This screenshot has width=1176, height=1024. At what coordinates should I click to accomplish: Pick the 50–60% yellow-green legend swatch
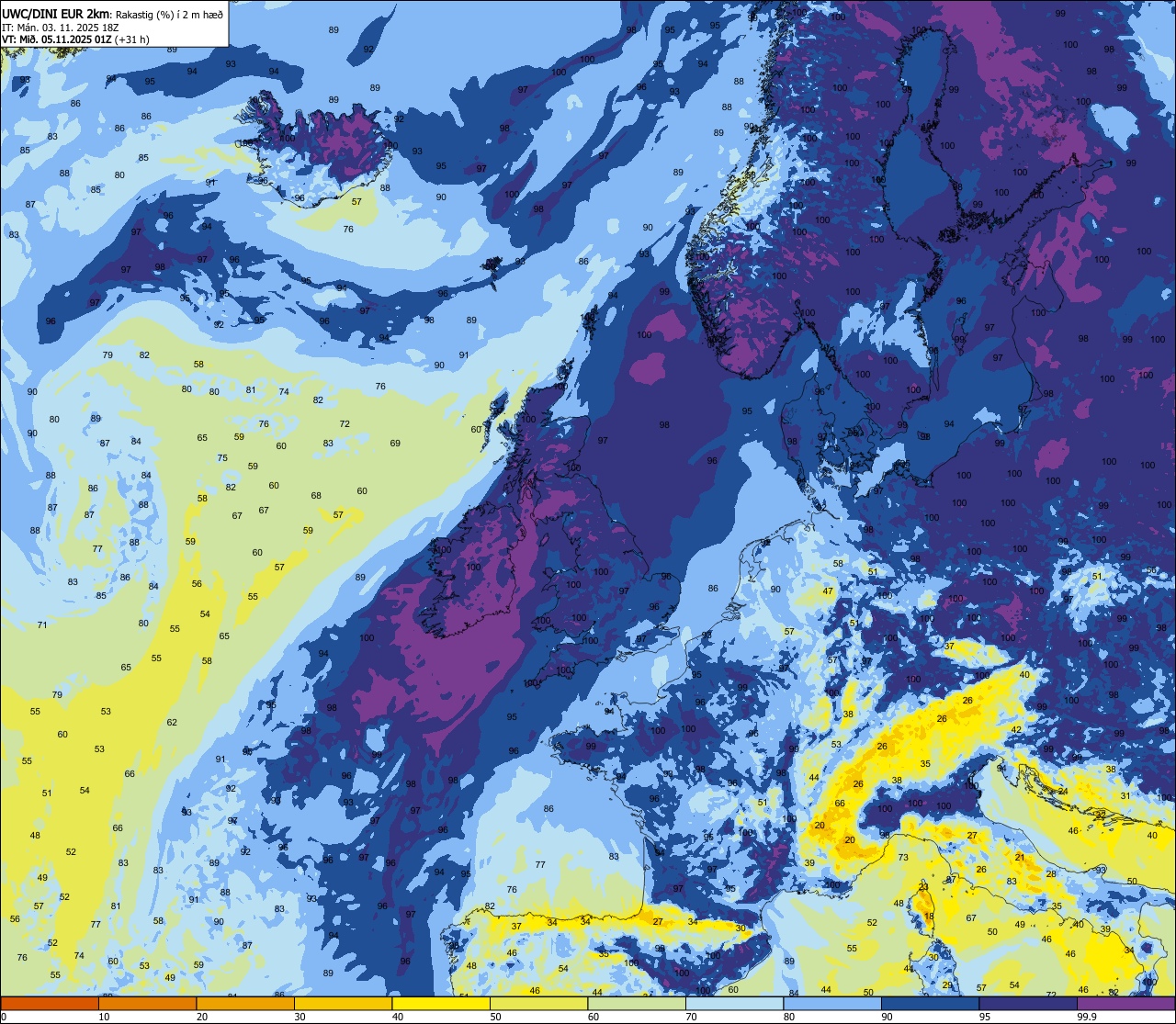point(538,1003)
